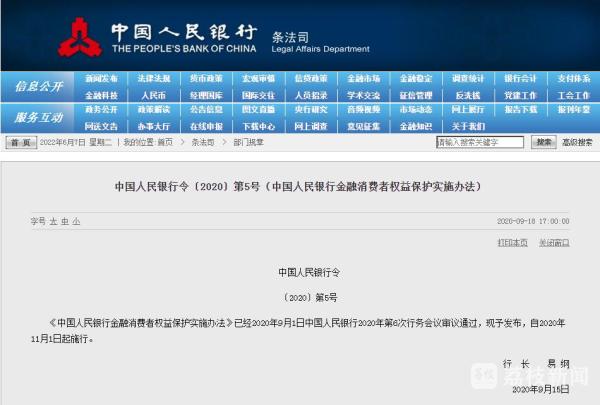Open 高级搜索 advanced search
Viewport: 600px width, 405px height.
click(x=577, y=143)
